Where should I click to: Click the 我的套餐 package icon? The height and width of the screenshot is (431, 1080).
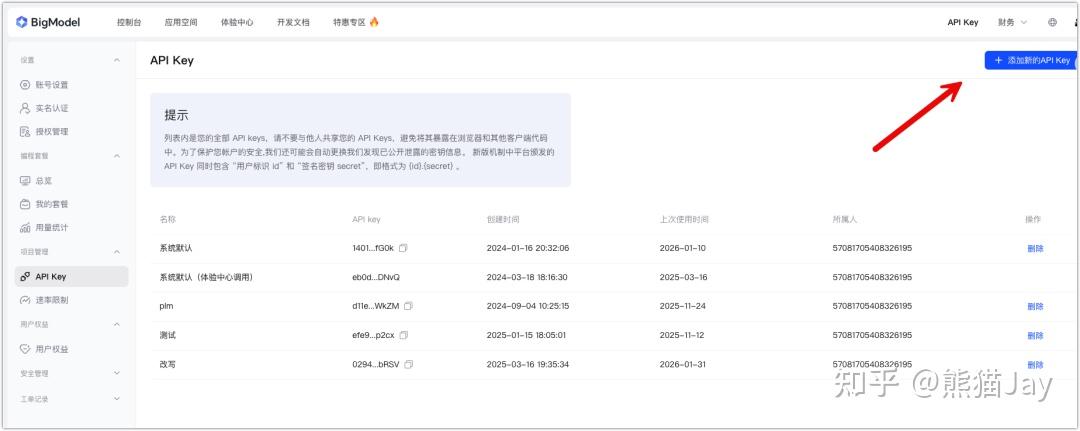pos(25,204)
